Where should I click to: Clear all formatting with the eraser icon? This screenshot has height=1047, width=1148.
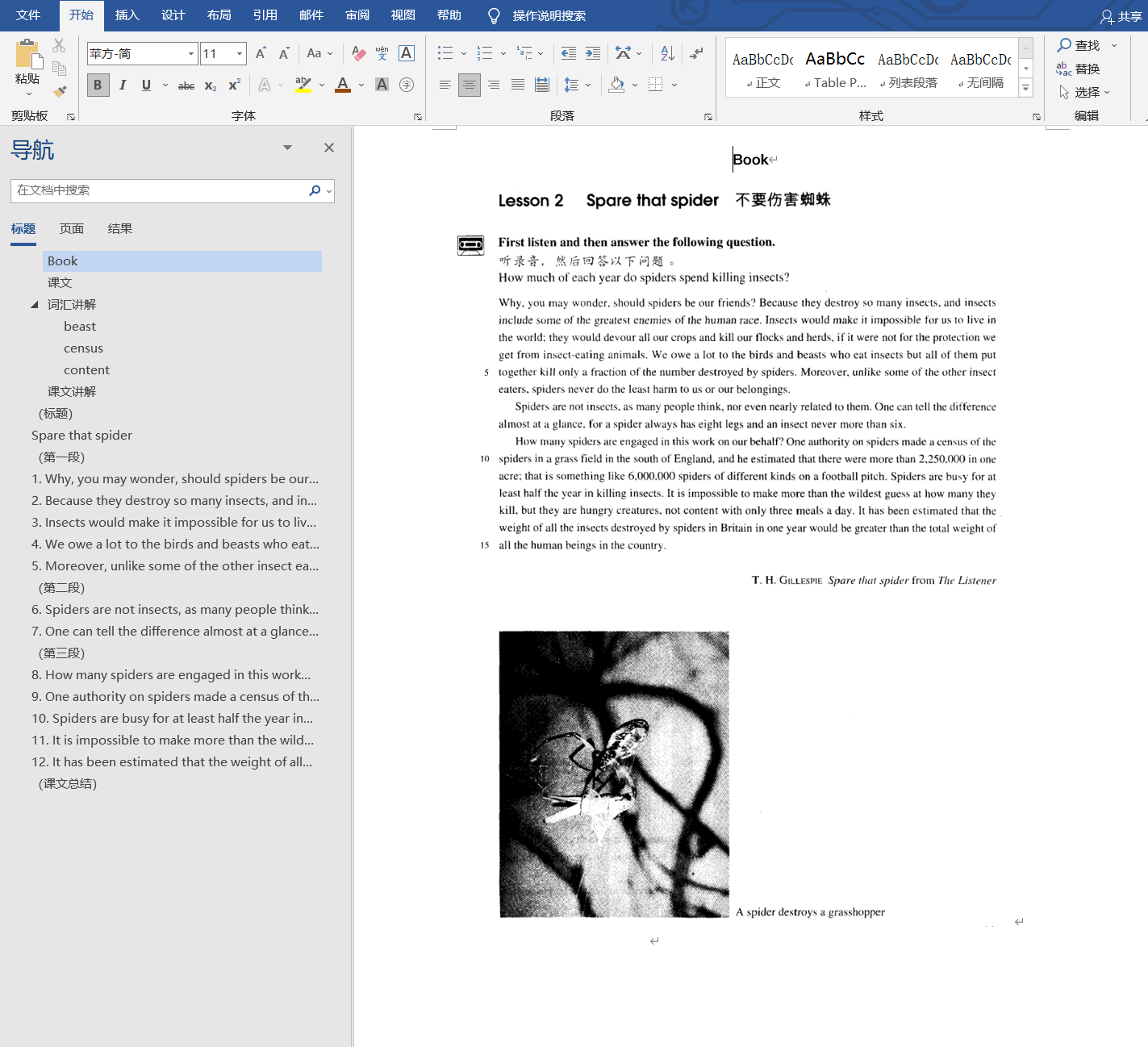click(x=359, y=53)
